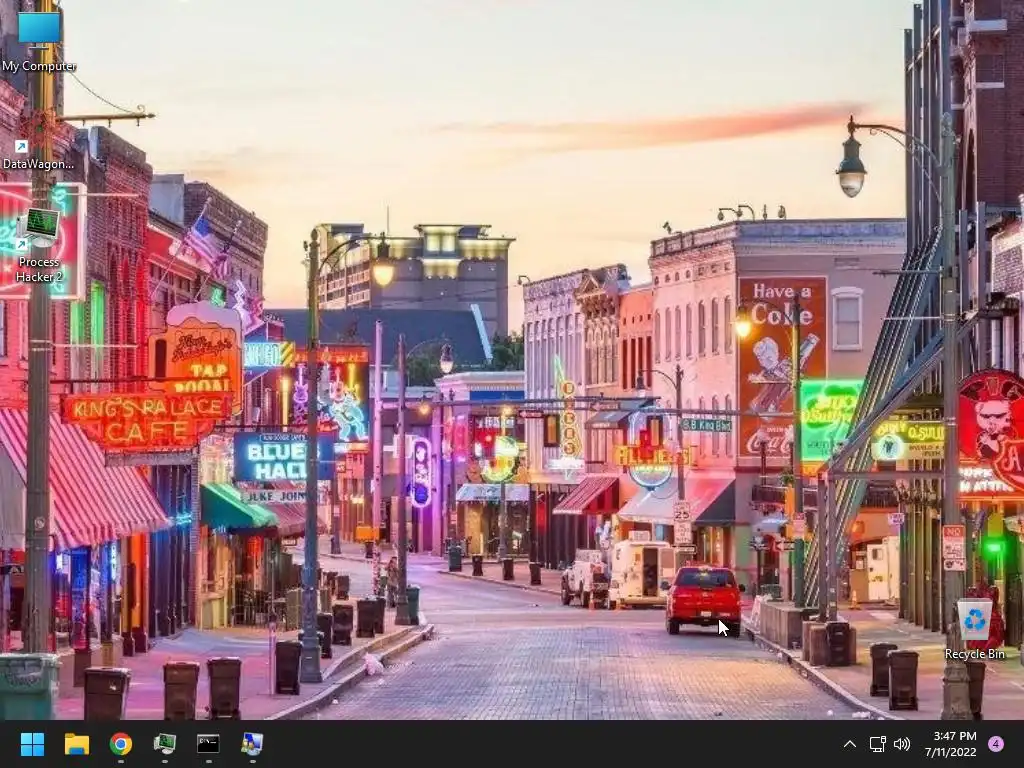Screen dimensions: 1024x768
Task: Open network status in the system tray
Action: pos(877,744)
